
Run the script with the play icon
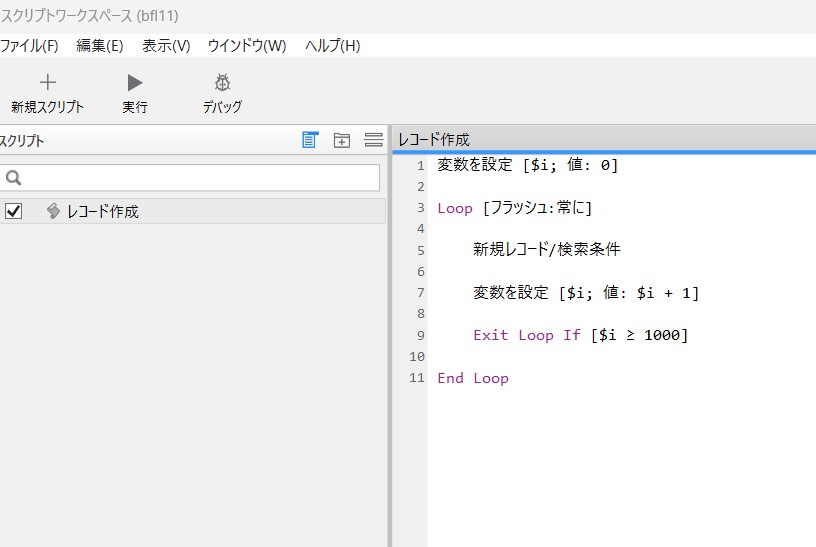[135, 83]
